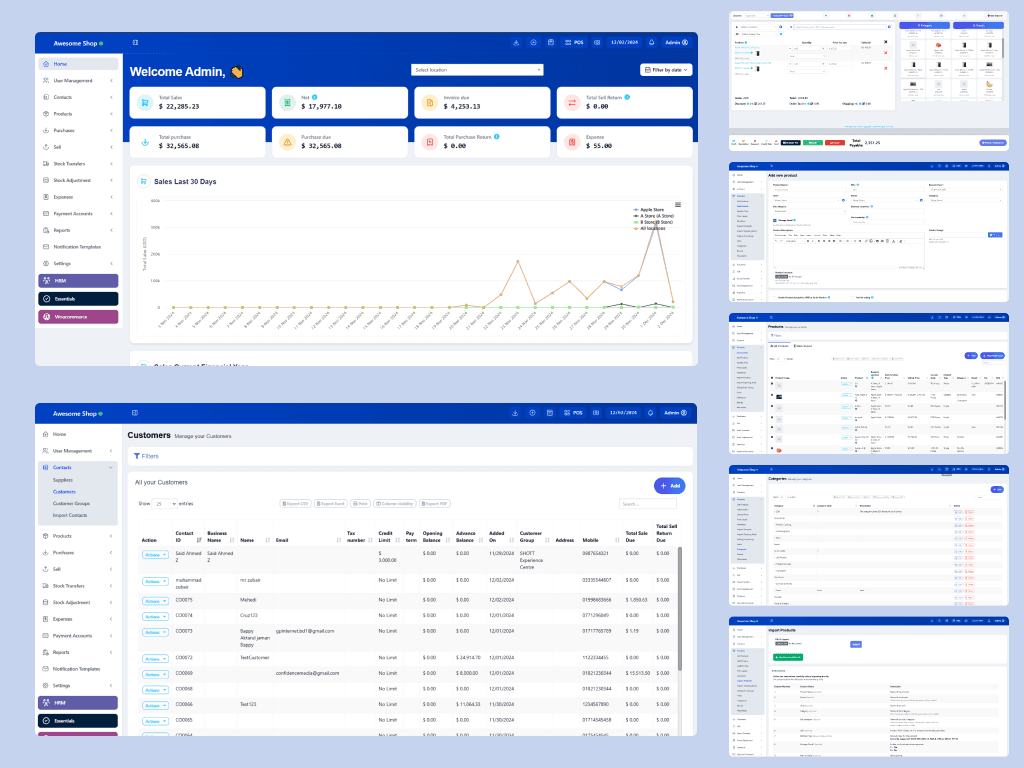Image resolution: width=1024 pixels, height=768 pixels.
Task: Toggle sidebar collapse icon in dashboard window
Action: pos(135,42)
